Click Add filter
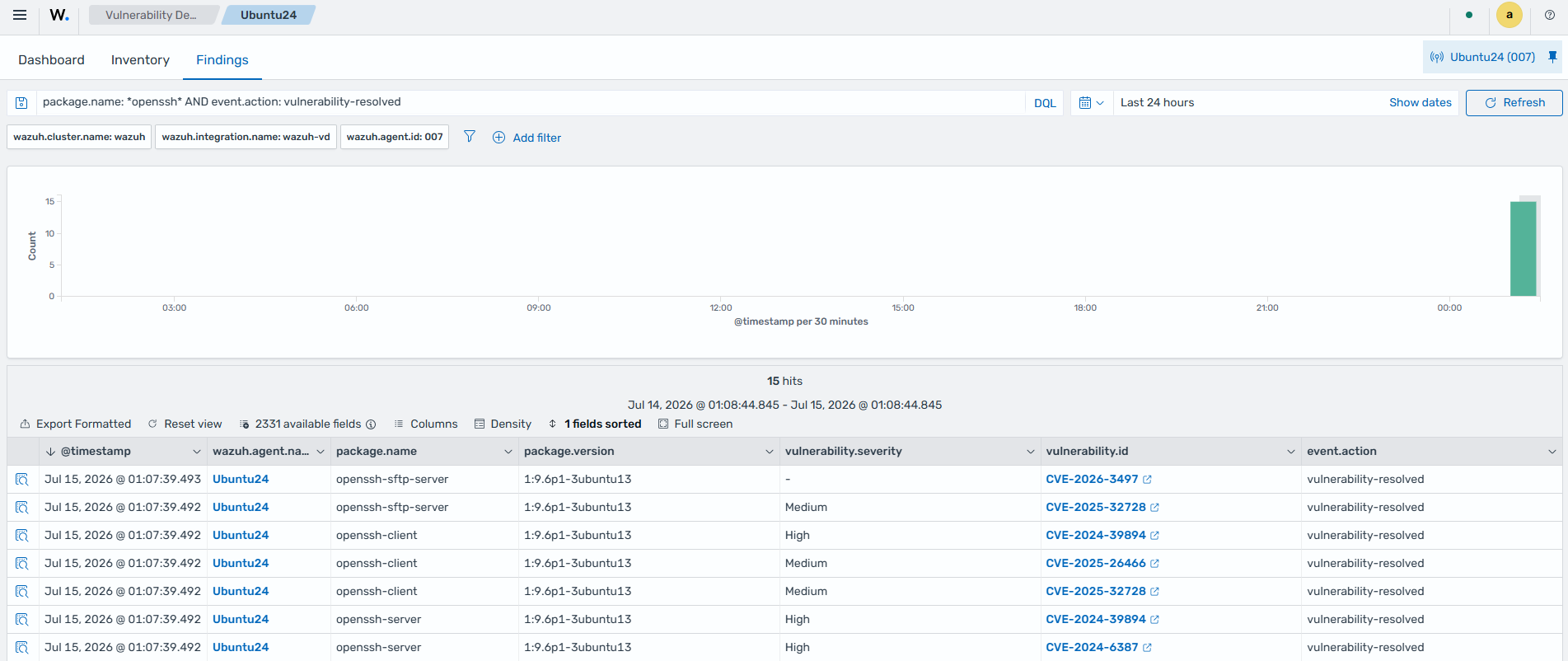The image size is (1568, 661). 527,138
